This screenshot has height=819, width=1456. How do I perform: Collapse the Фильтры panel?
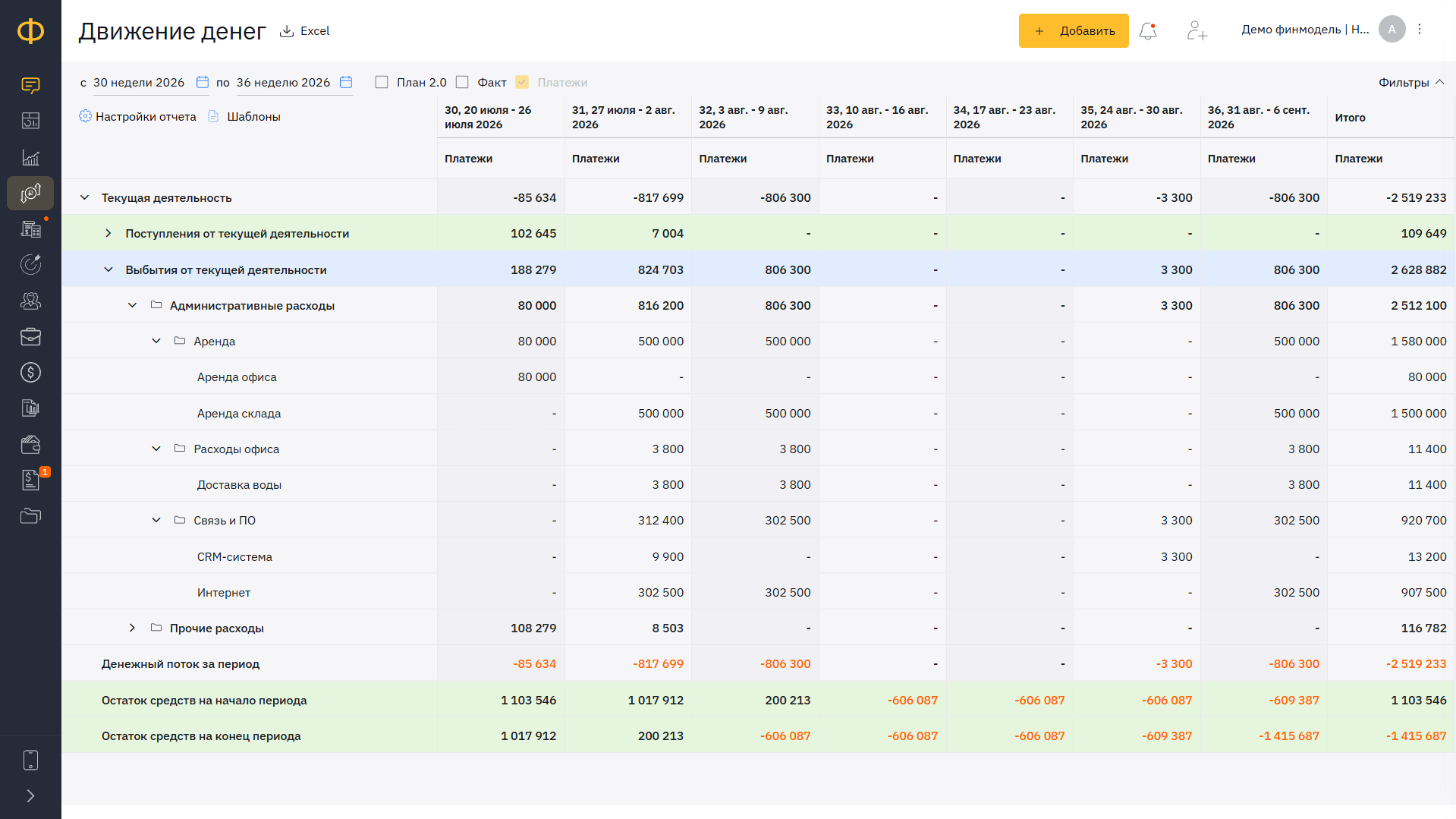1411,82
